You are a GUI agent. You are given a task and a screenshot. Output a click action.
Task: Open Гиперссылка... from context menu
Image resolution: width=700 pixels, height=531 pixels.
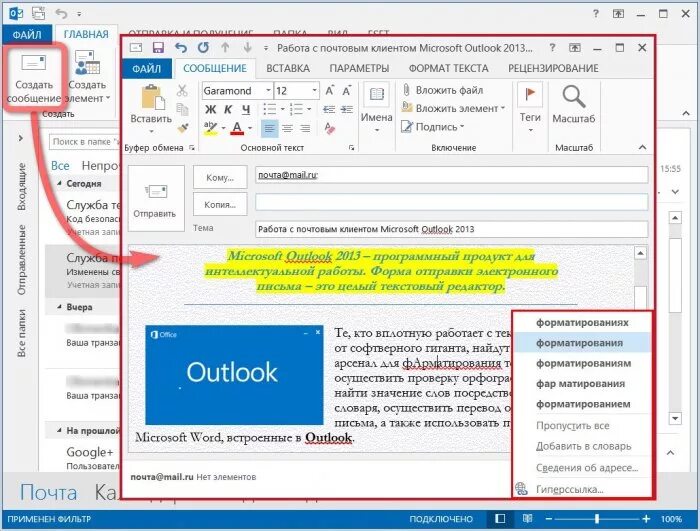[582, 489]
